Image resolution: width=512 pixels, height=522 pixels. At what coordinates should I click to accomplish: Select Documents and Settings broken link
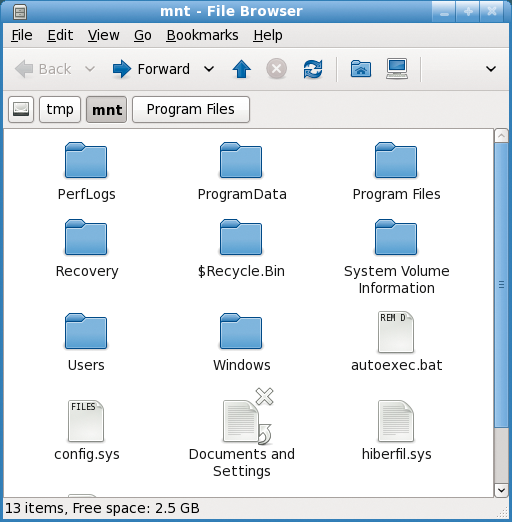242,433
